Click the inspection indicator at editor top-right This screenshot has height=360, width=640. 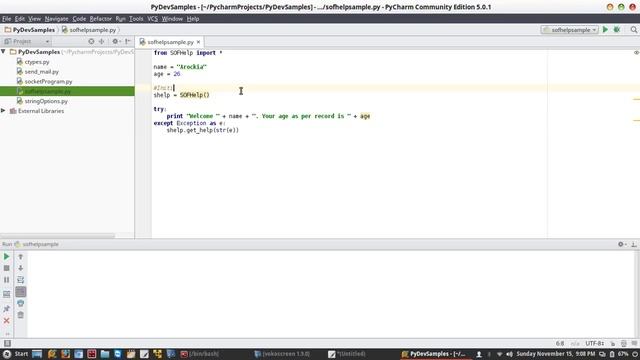click(636, 53)
